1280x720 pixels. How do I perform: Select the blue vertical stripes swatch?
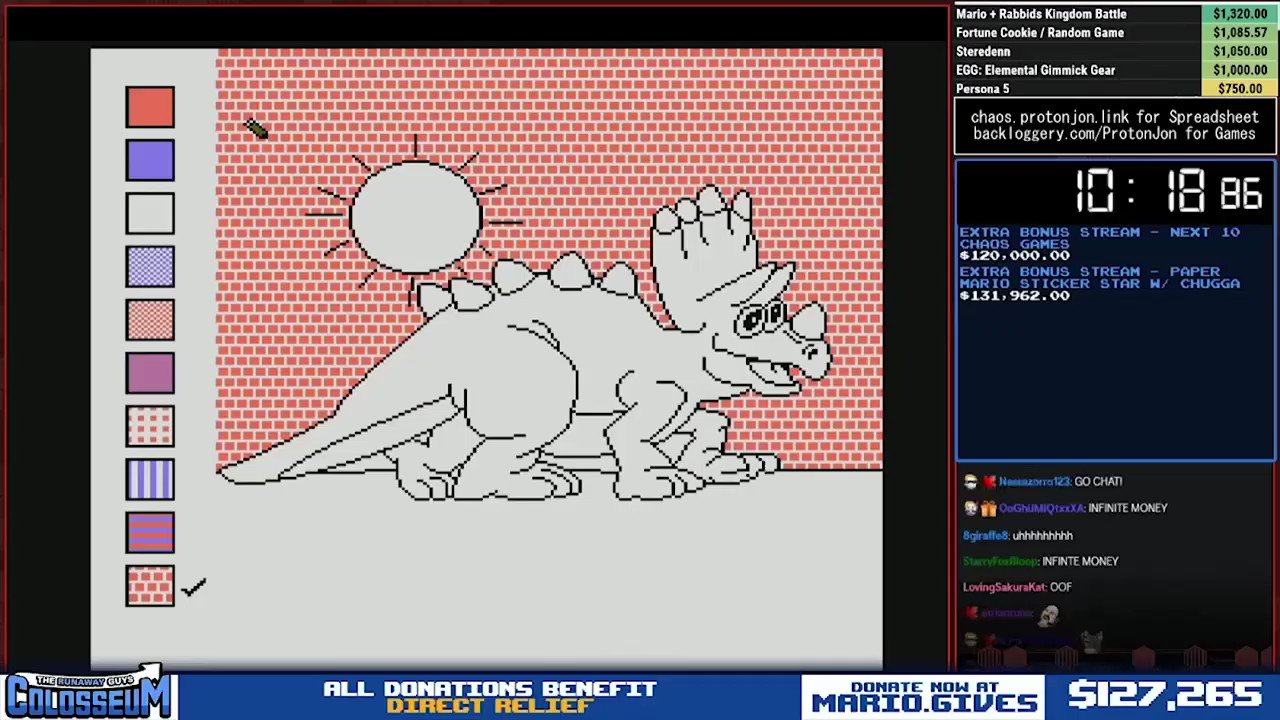(150, 479)
